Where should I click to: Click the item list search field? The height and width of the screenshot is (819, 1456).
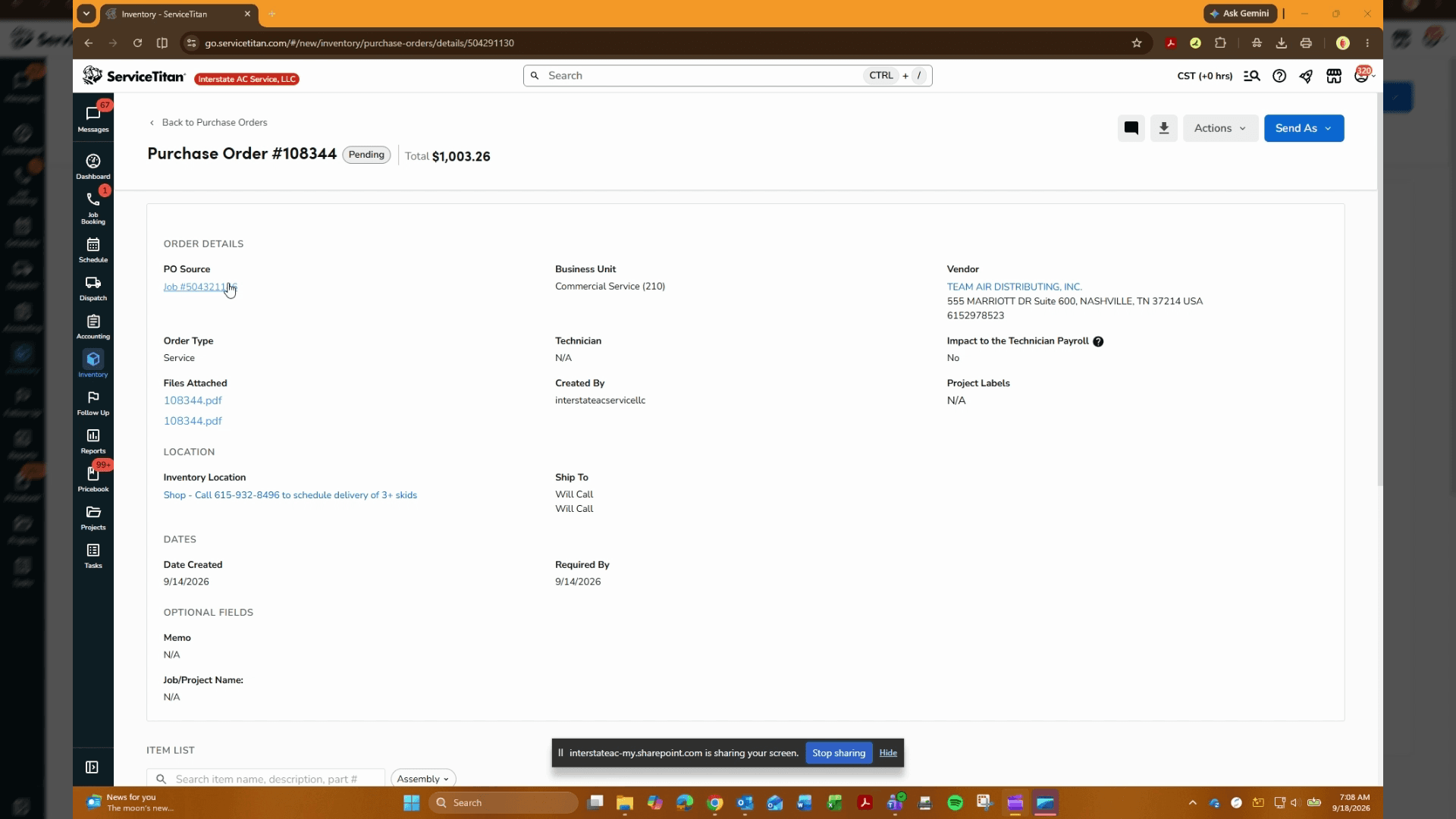pos(266,779)
